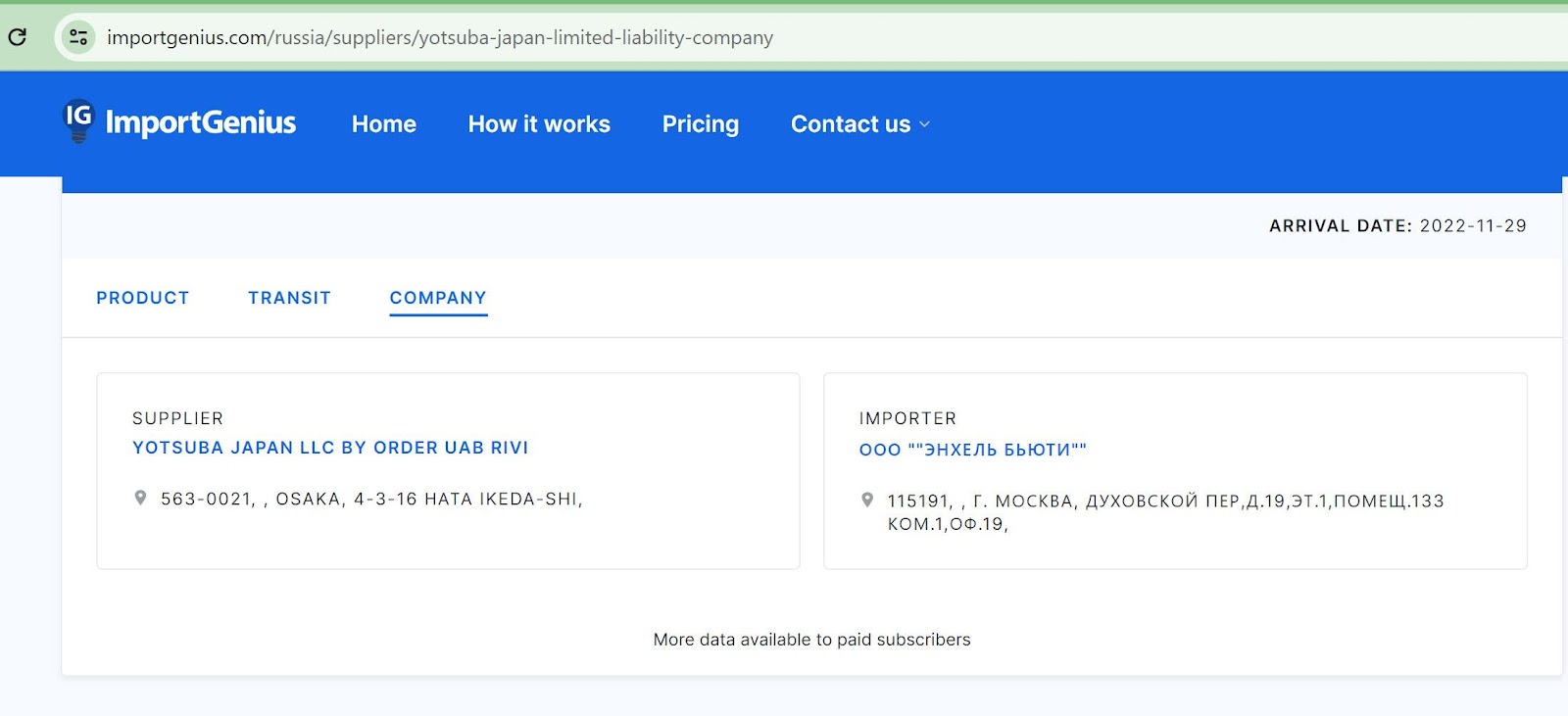
Task: Click the ARRIVAL DATE 2022-11-29 text
Action: point(1397,226)
